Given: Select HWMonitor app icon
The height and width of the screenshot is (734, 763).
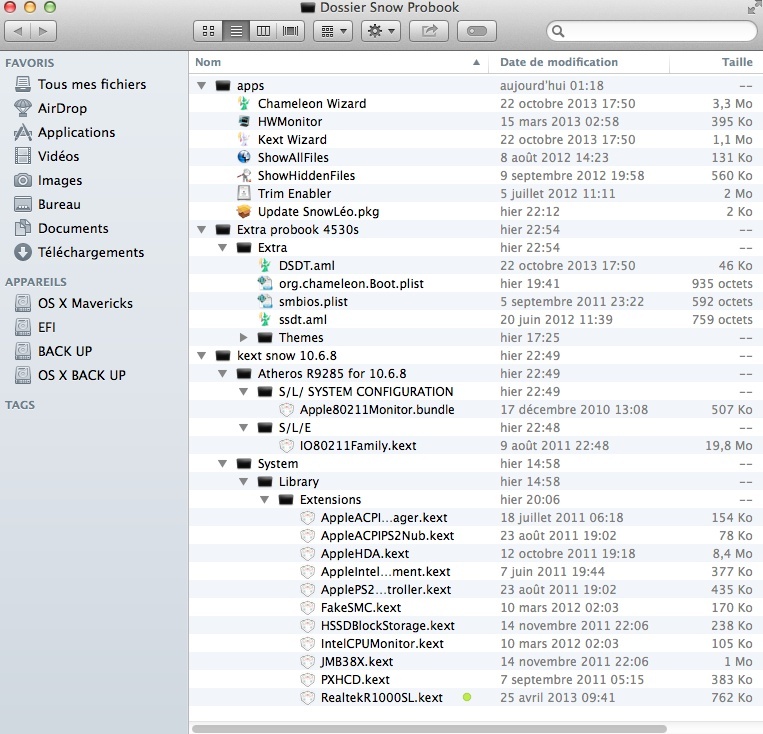Looking at the screenshot, I should [x=244, y=122].
